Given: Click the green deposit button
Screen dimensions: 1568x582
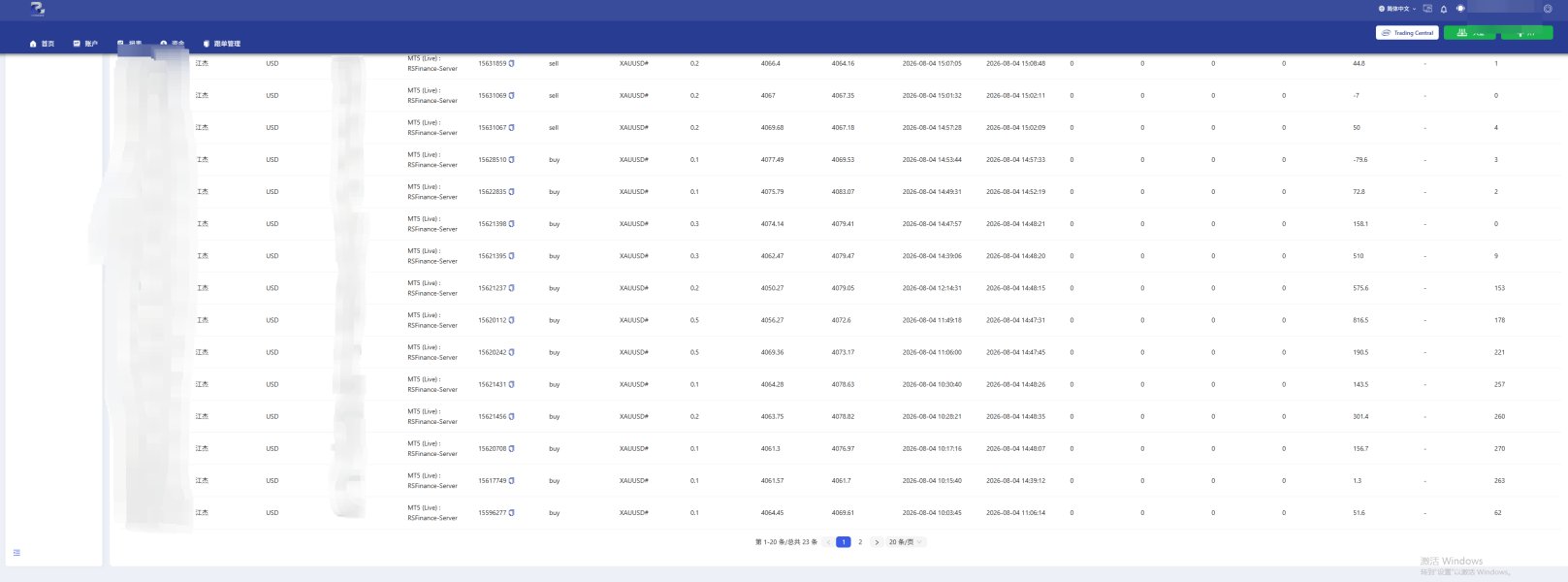Looking at the screenshot, I should click(1470, 33).
